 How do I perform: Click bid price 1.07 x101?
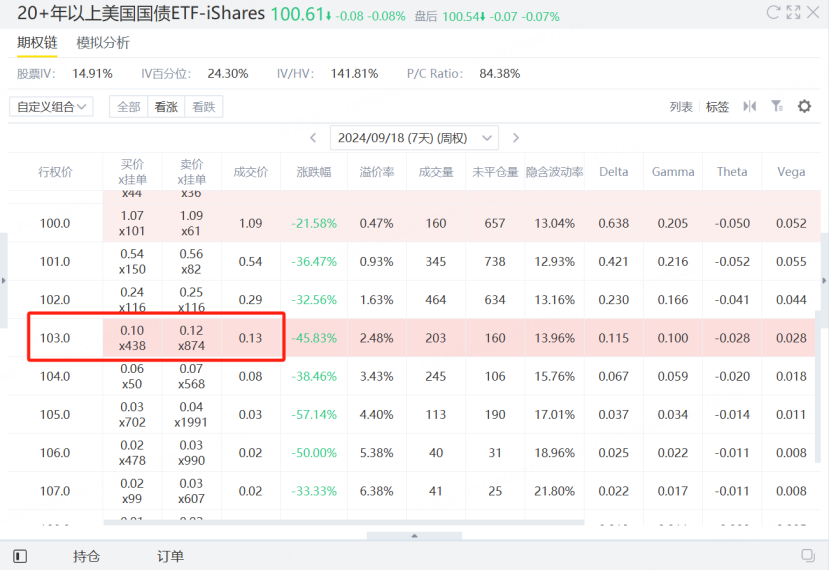coord(132,223)
